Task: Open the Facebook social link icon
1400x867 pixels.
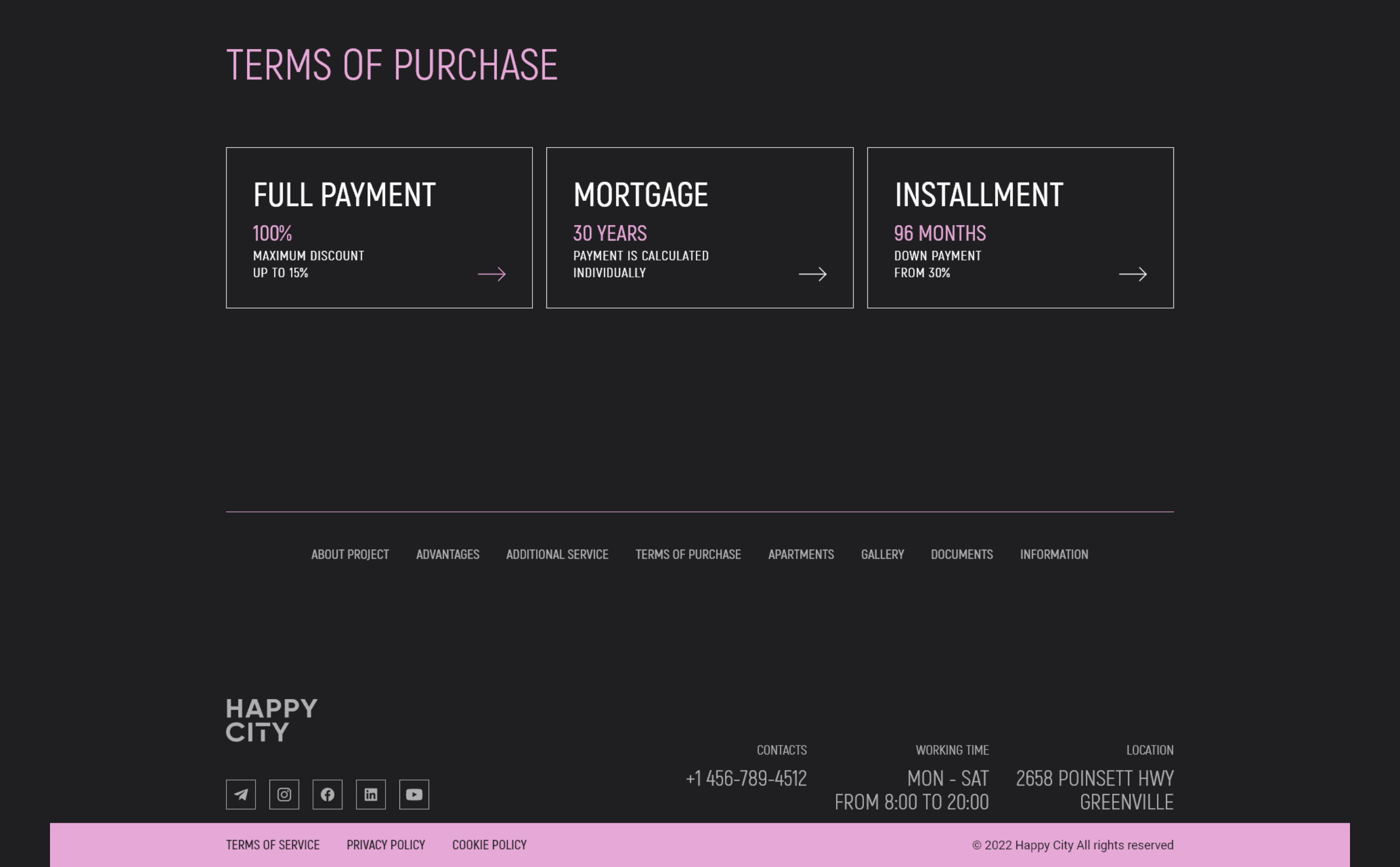Action: pyautogui.click(x=327, y=794)
